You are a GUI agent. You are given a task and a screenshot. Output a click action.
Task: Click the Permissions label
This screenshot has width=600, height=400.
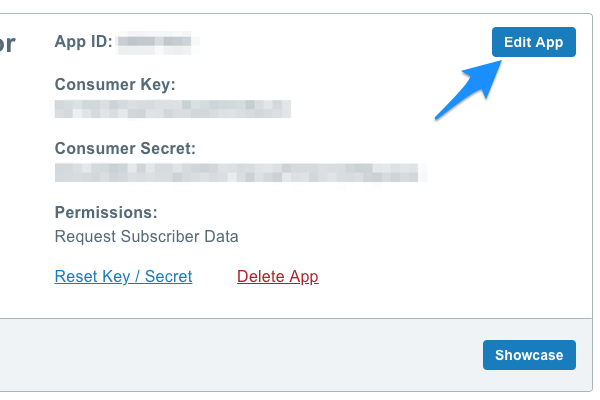coord(106,213)
